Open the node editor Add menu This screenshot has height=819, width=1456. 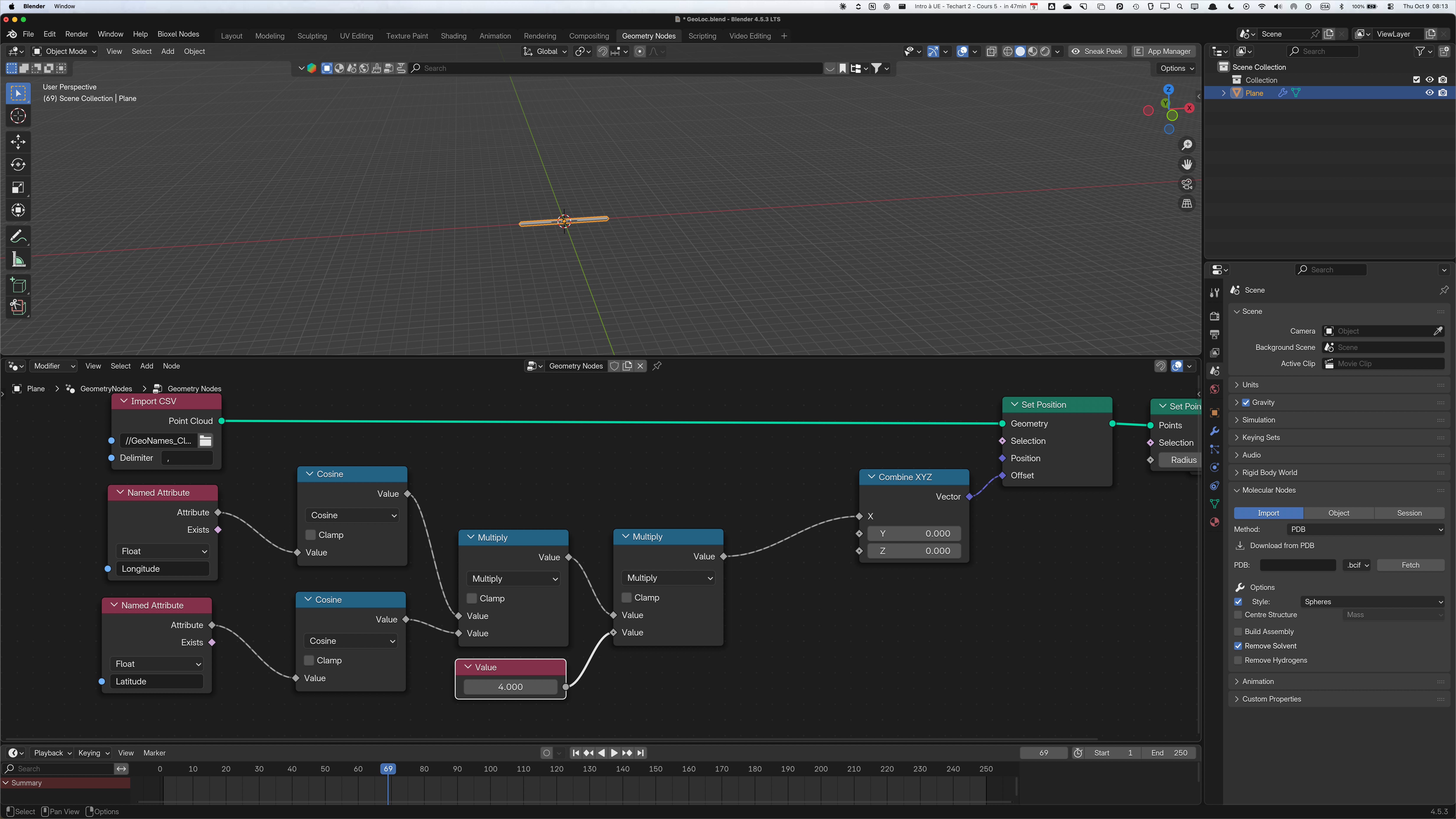tap(146, 366)
